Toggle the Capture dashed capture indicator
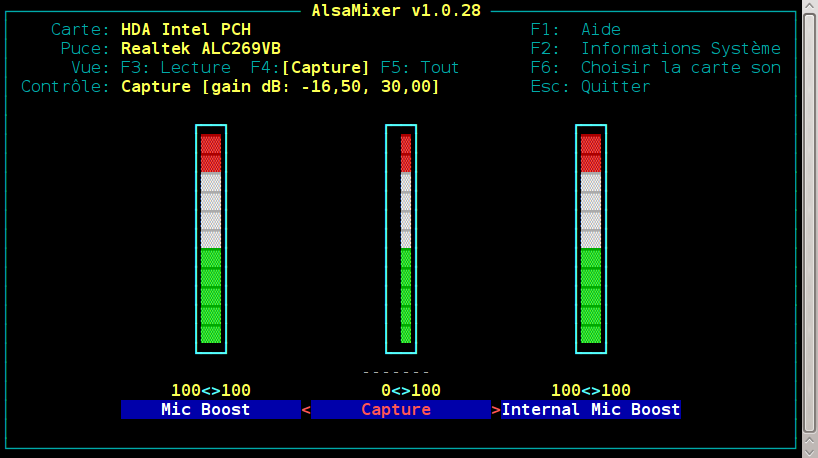 pos(396,372)
